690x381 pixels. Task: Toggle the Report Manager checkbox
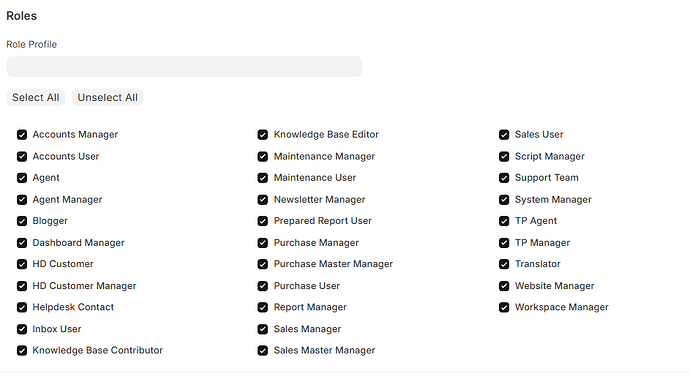(263, 307)
